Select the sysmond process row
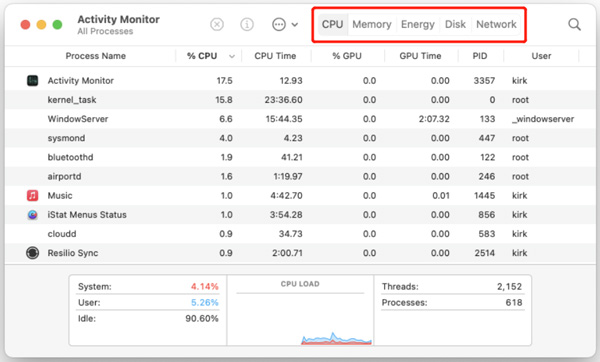The height and width of the screenshot is (362, 600). (300, 138)
